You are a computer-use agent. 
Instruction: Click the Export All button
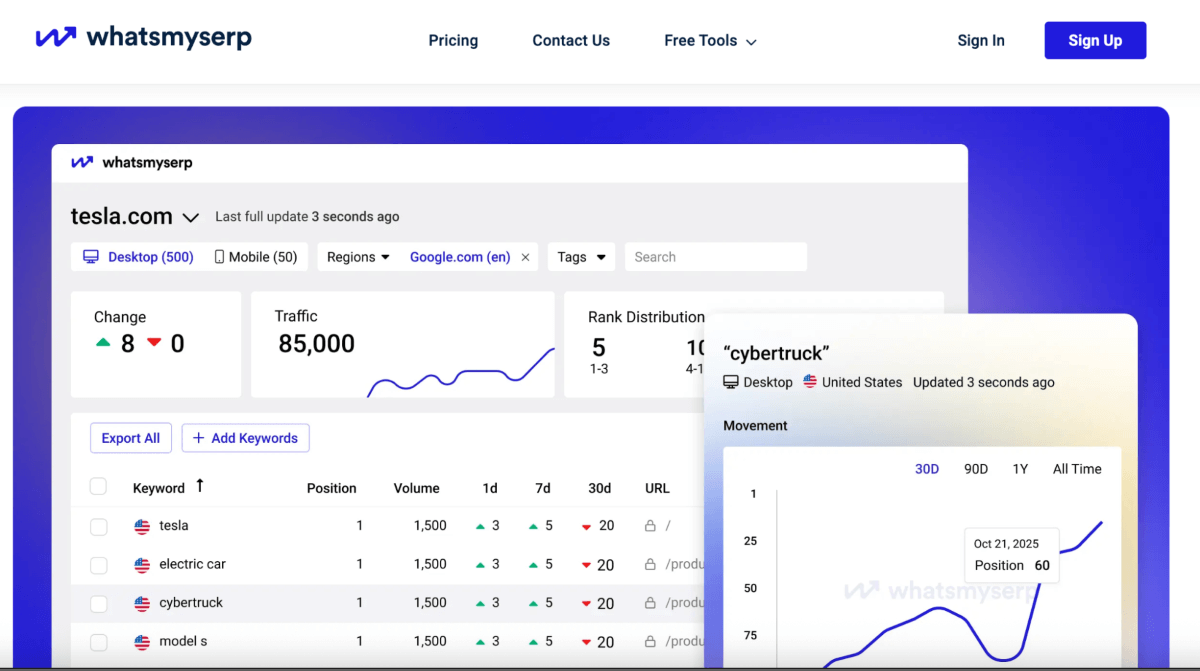click(131, 438)
